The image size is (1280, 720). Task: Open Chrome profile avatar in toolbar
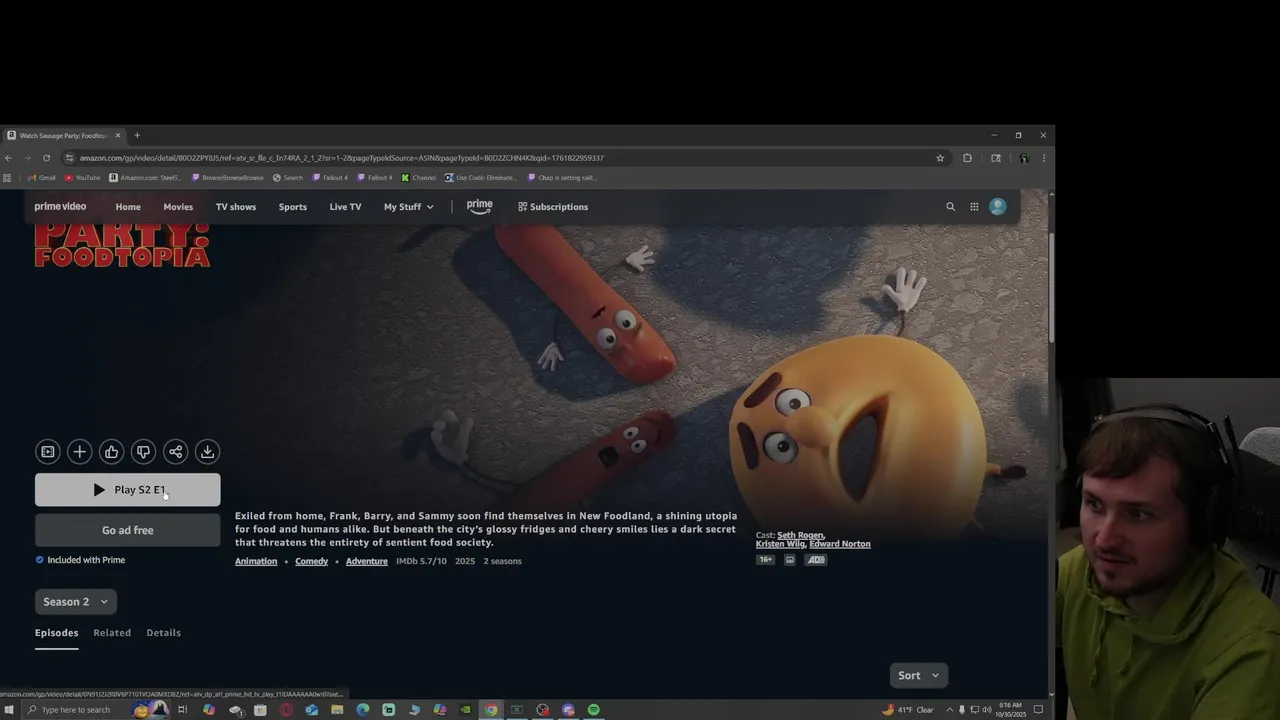coord(1024,158)
